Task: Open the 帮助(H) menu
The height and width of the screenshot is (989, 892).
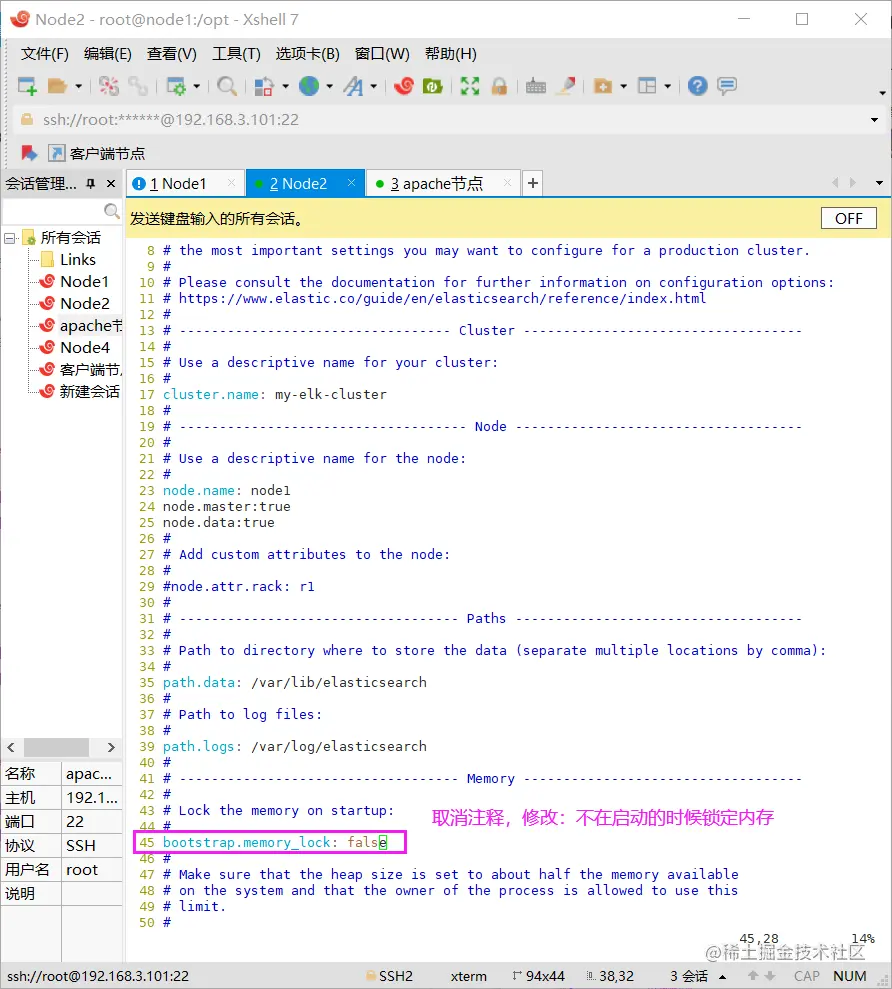Action: 450,54
